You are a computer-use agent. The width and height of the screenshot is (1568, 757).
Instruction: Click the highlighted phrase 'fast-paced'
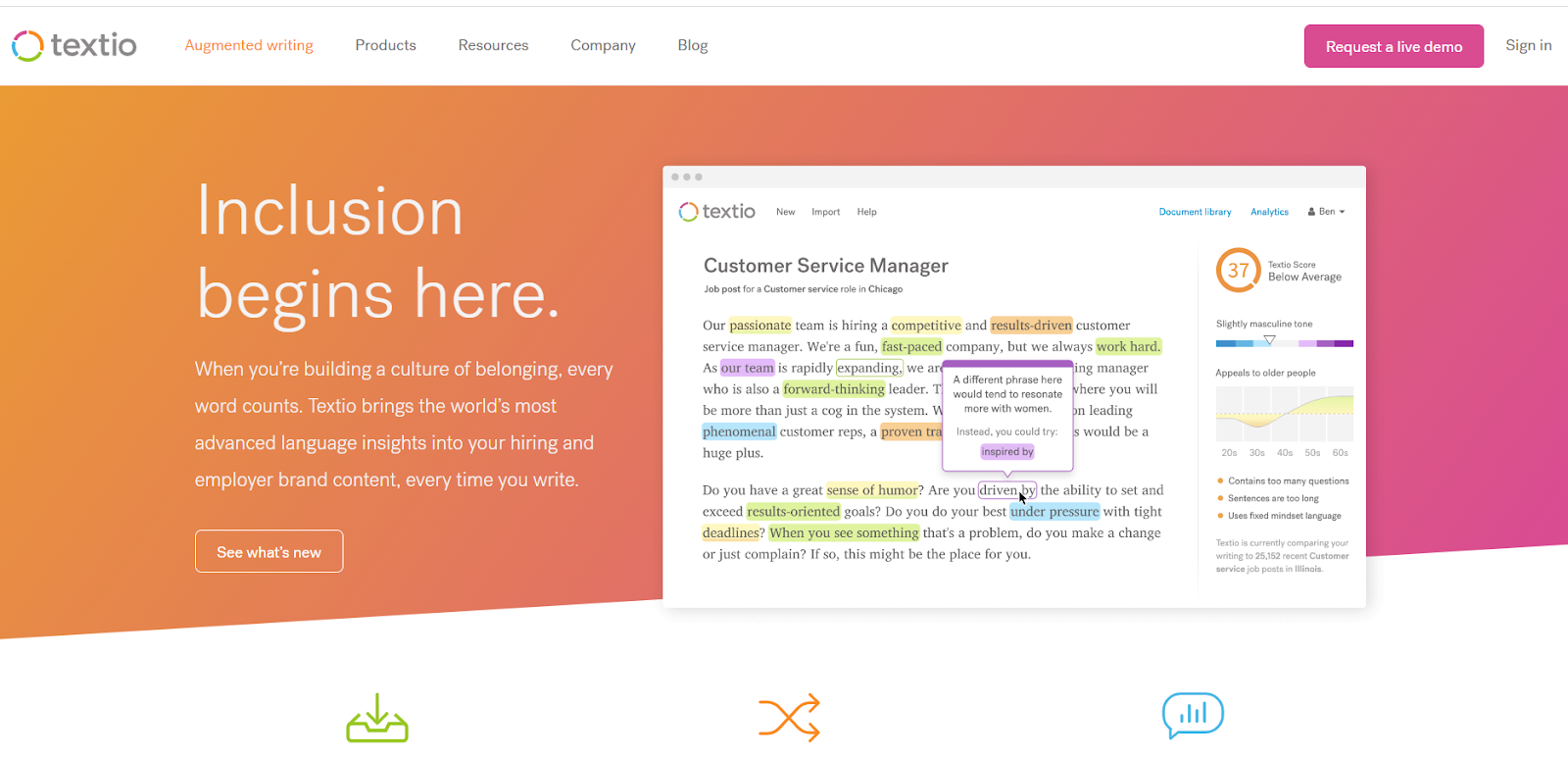click(911, 346)
